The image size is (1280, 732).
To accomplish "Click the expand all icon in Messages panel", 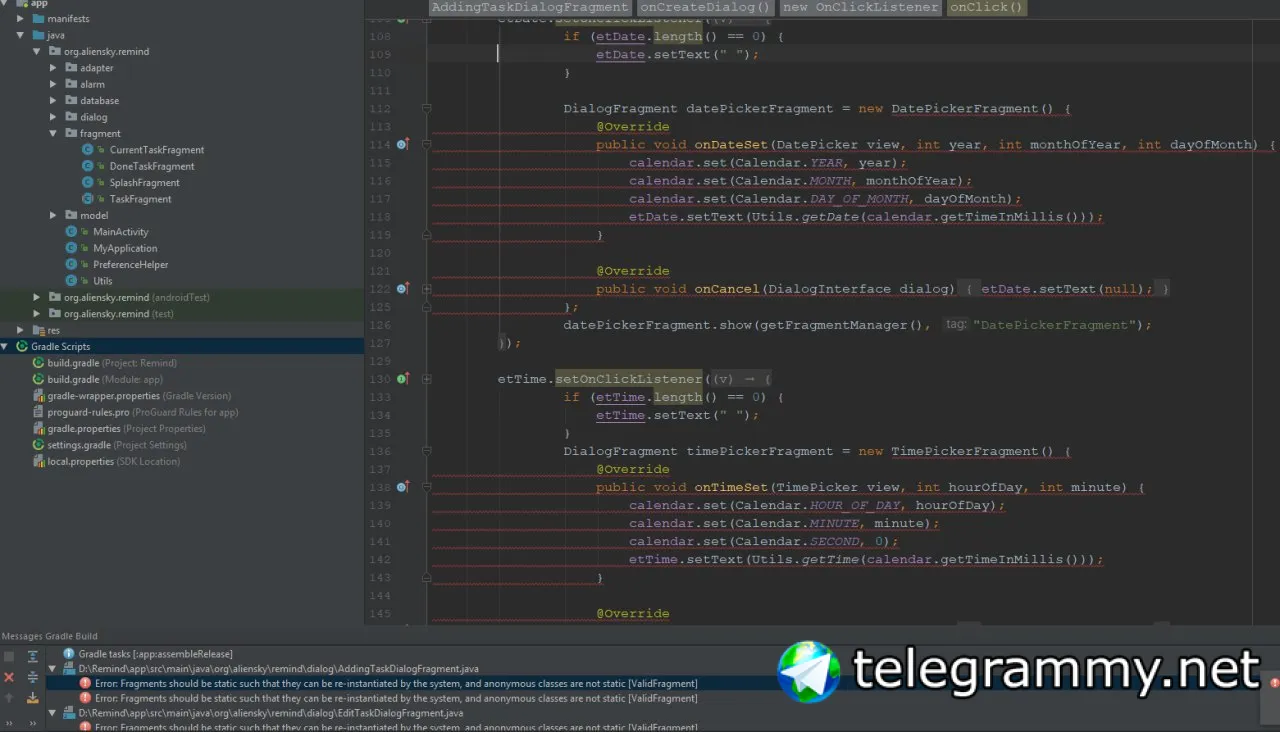I will 32,657.
